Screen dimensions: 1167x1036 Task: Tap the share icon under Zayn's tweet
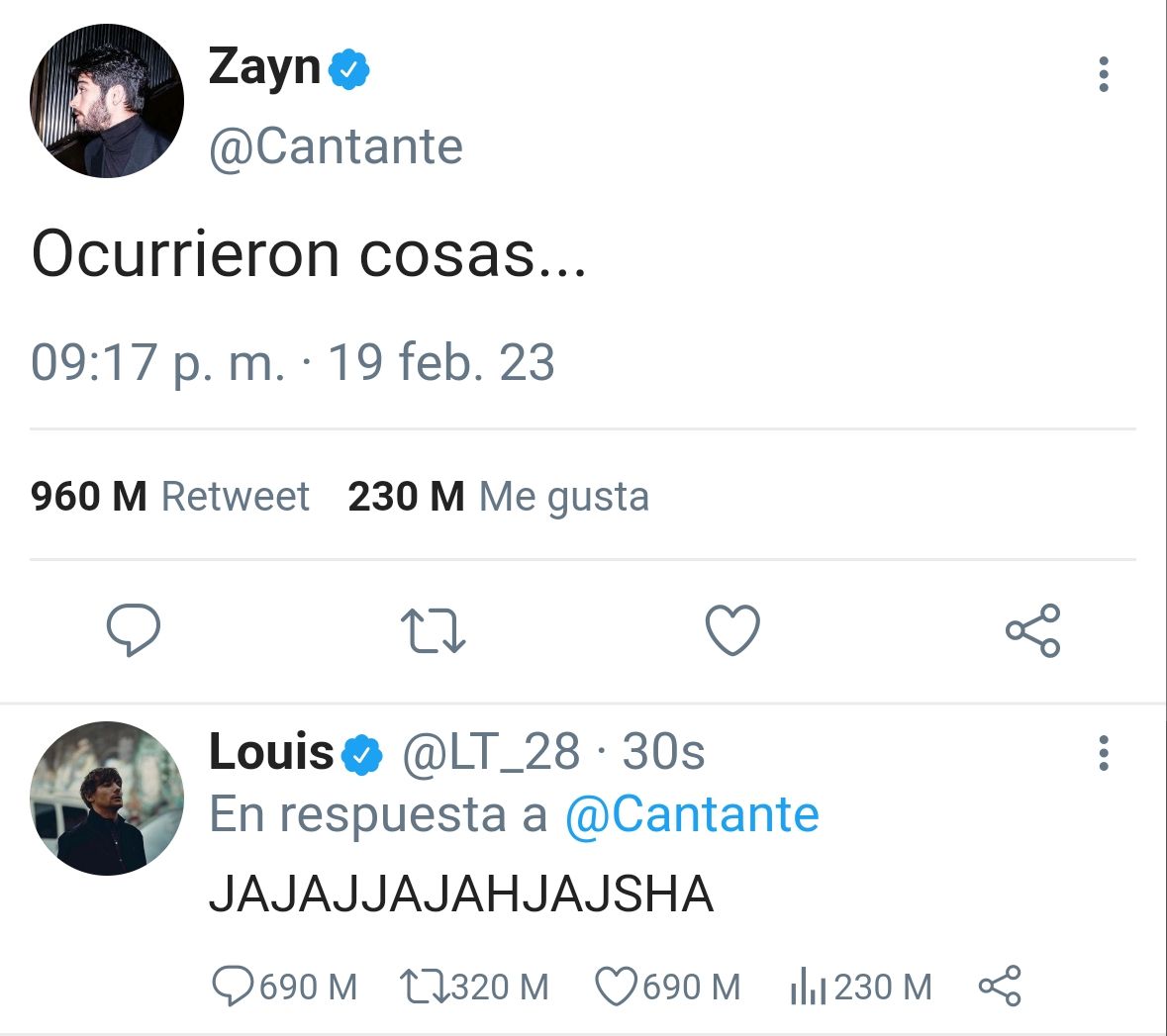point(1033,630)
